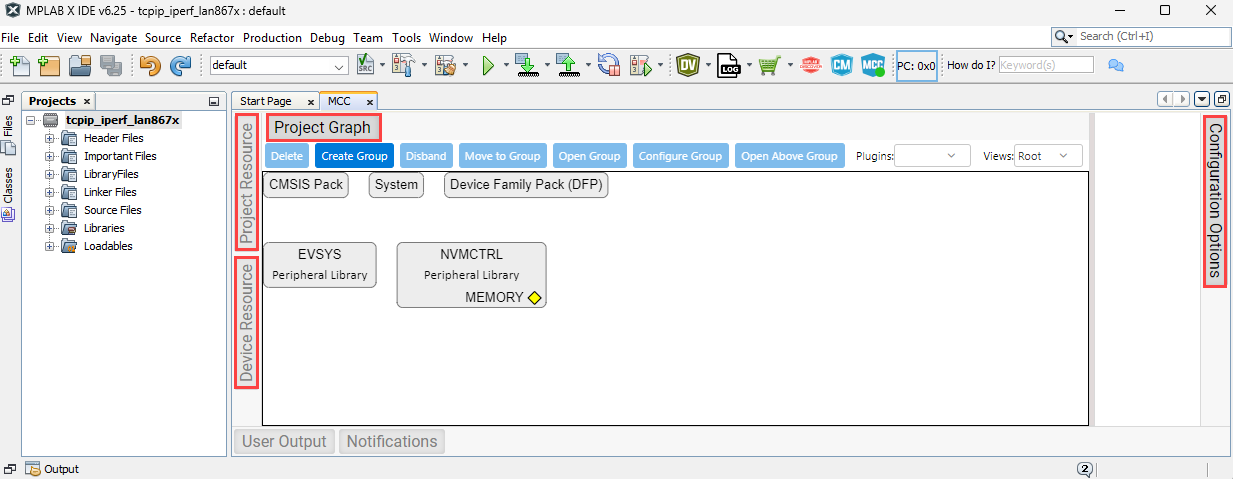Click the Create Group button
1233x479 pixels.
coord(354,156)
